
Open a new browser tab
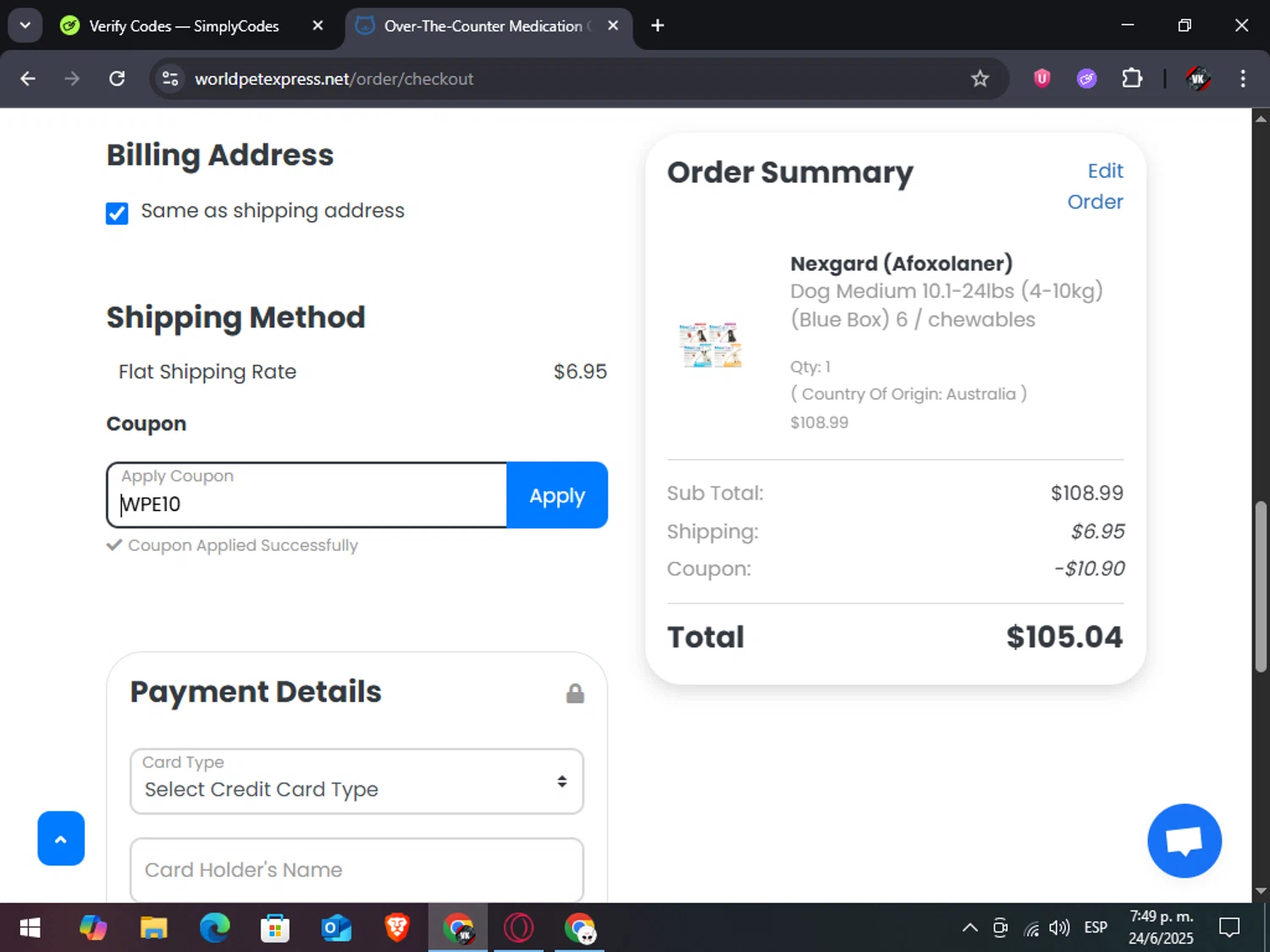(x=657, y=26)
